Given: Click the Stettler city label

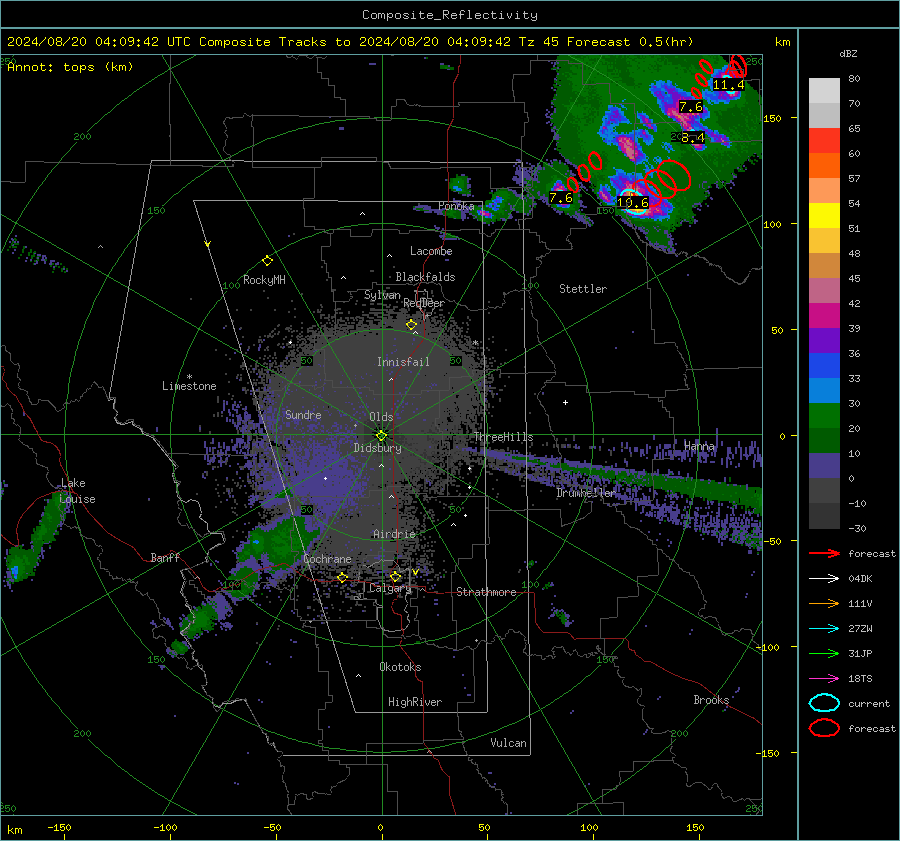Looking at the screenshot, I should coord(583,289).
